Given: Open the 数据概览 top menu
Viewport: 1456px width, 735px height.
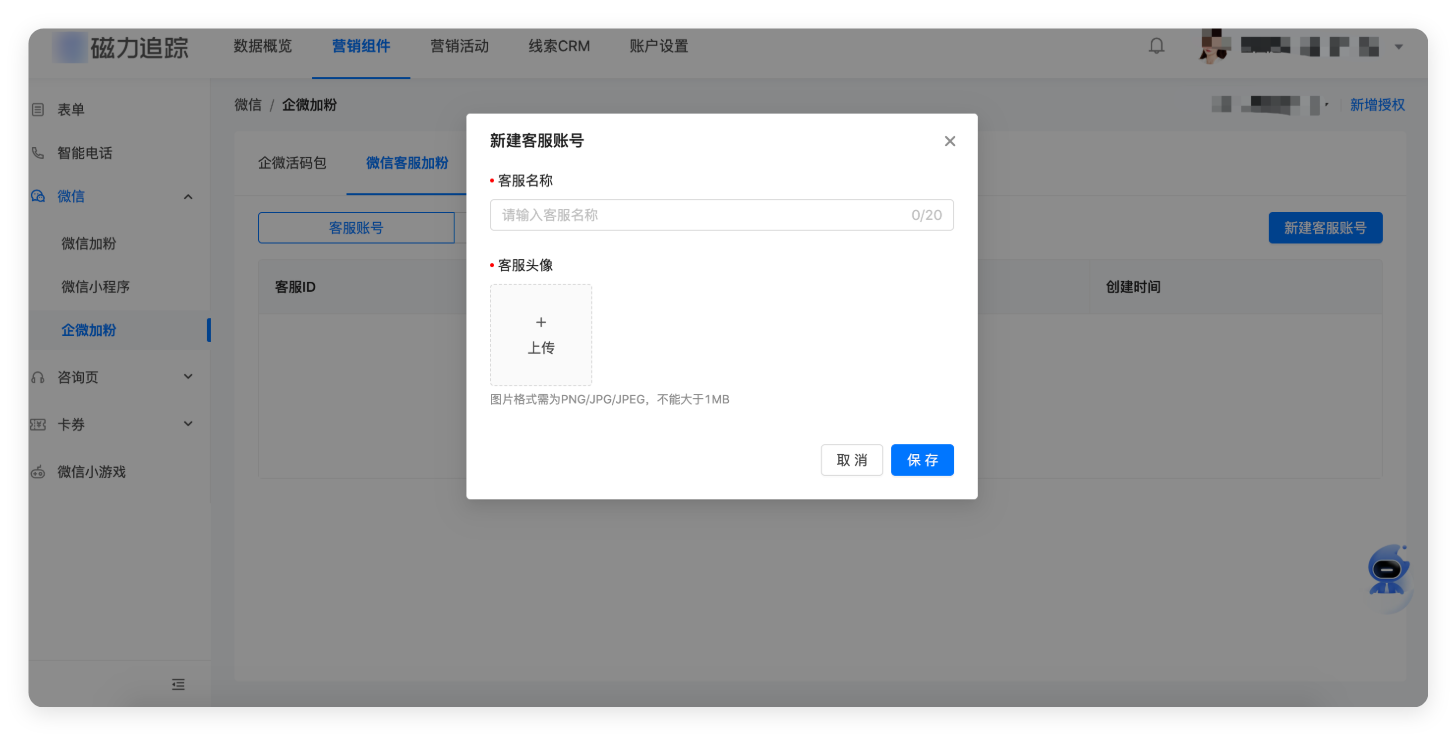Looking at the screenshot, I should (263, 46).
